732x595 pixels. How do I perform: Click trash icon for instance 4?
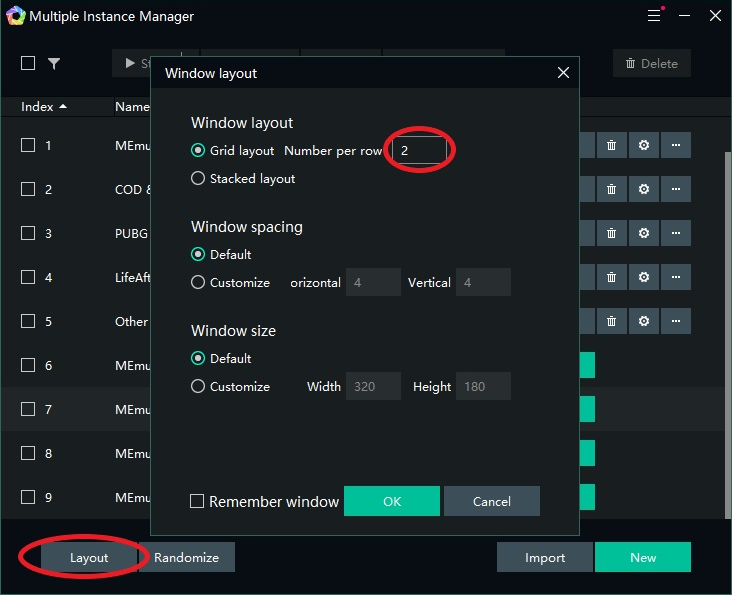coord(611,277)
